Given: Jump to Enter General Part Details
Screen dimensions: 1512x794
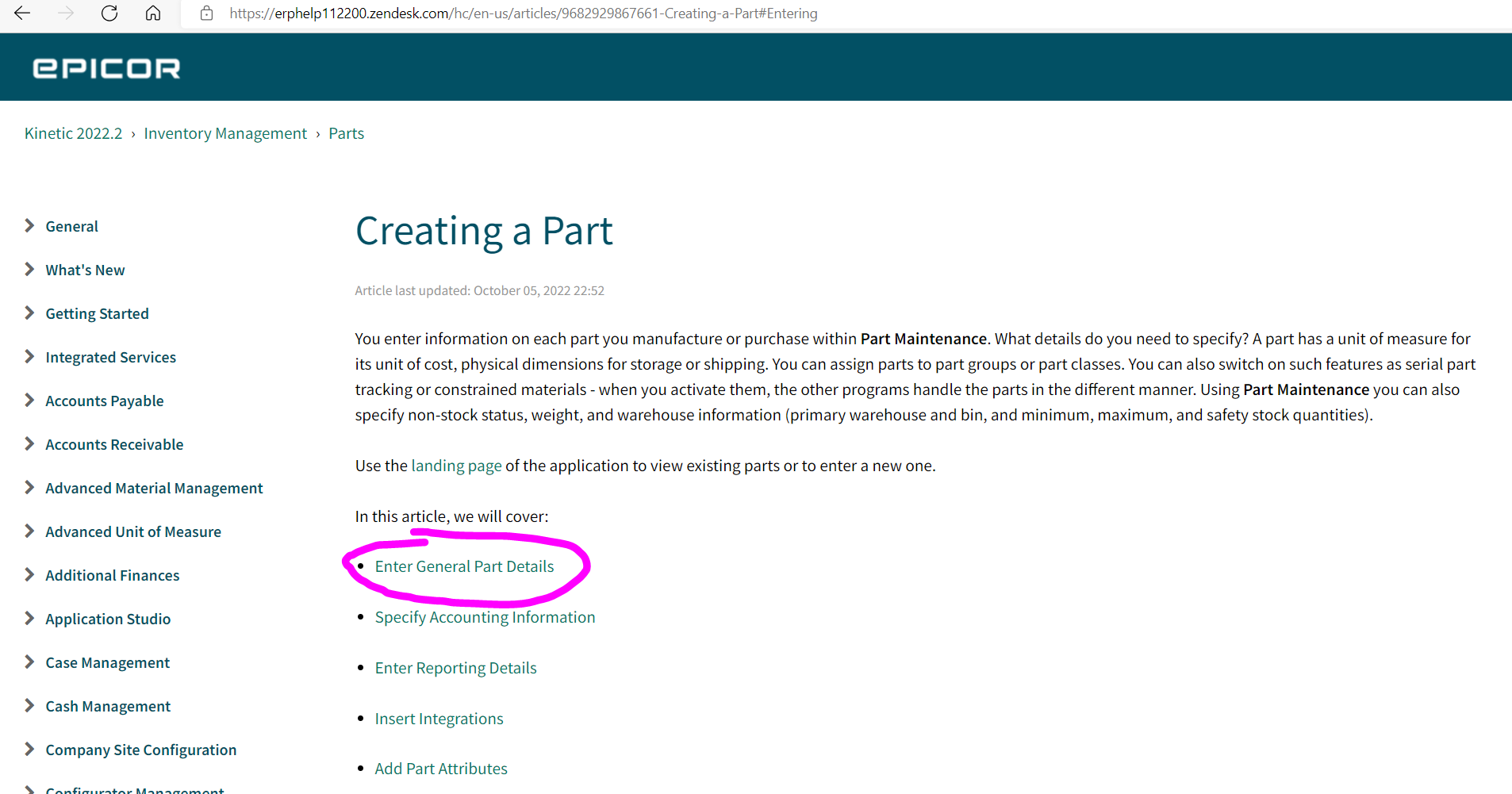Looking at the screenshot, I should pyautogui.click(x=464, y=566).
